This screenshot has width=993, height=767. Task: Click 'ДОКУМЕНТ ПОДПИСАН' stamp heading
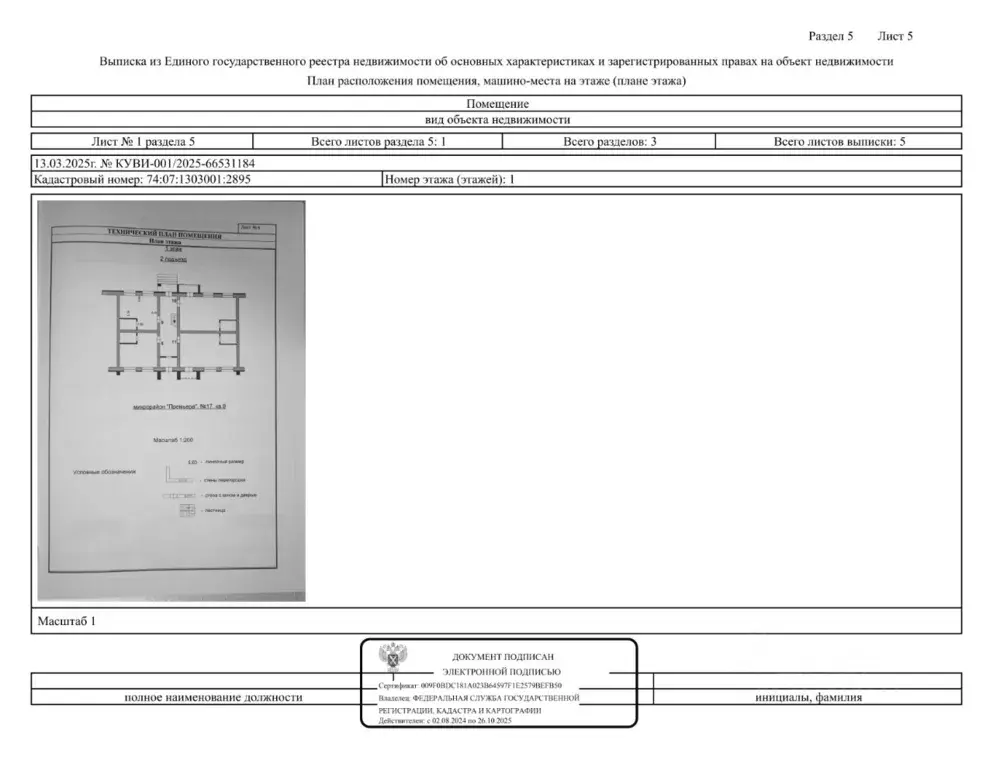pyautogui.click(x=503, y=657)
